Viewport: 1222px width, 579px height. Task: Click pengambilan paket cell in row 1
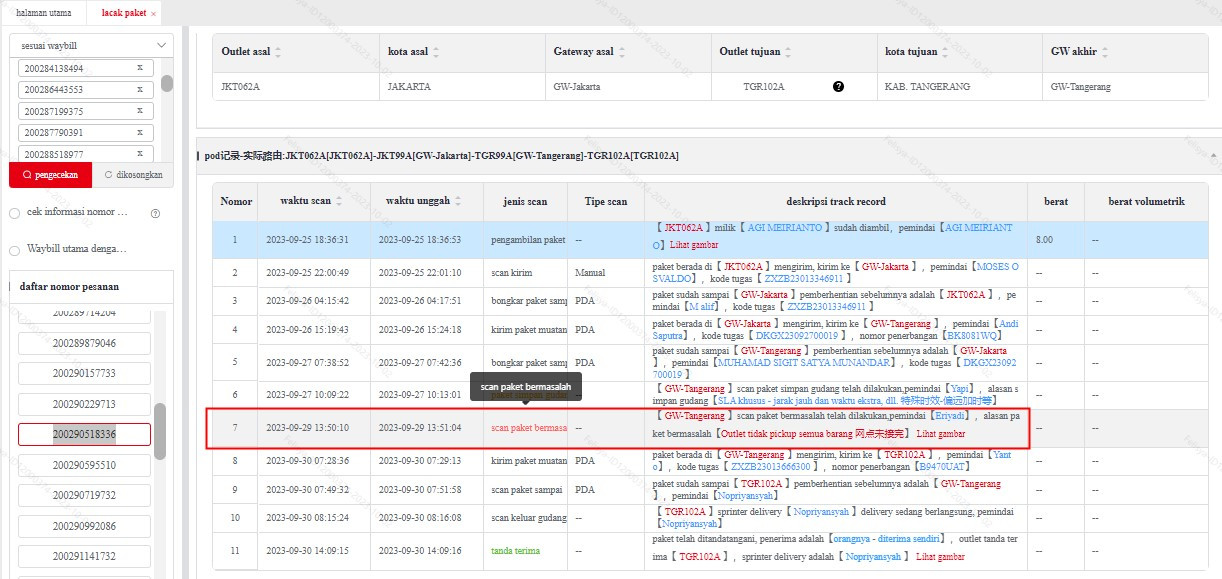coord(528,240)
